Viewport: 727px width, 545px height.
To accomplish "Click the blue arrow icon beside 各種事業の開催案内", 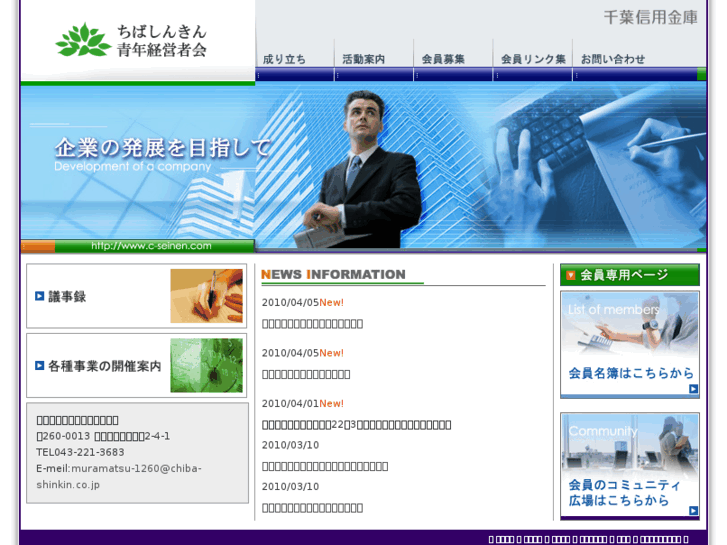I will [39, 365].
